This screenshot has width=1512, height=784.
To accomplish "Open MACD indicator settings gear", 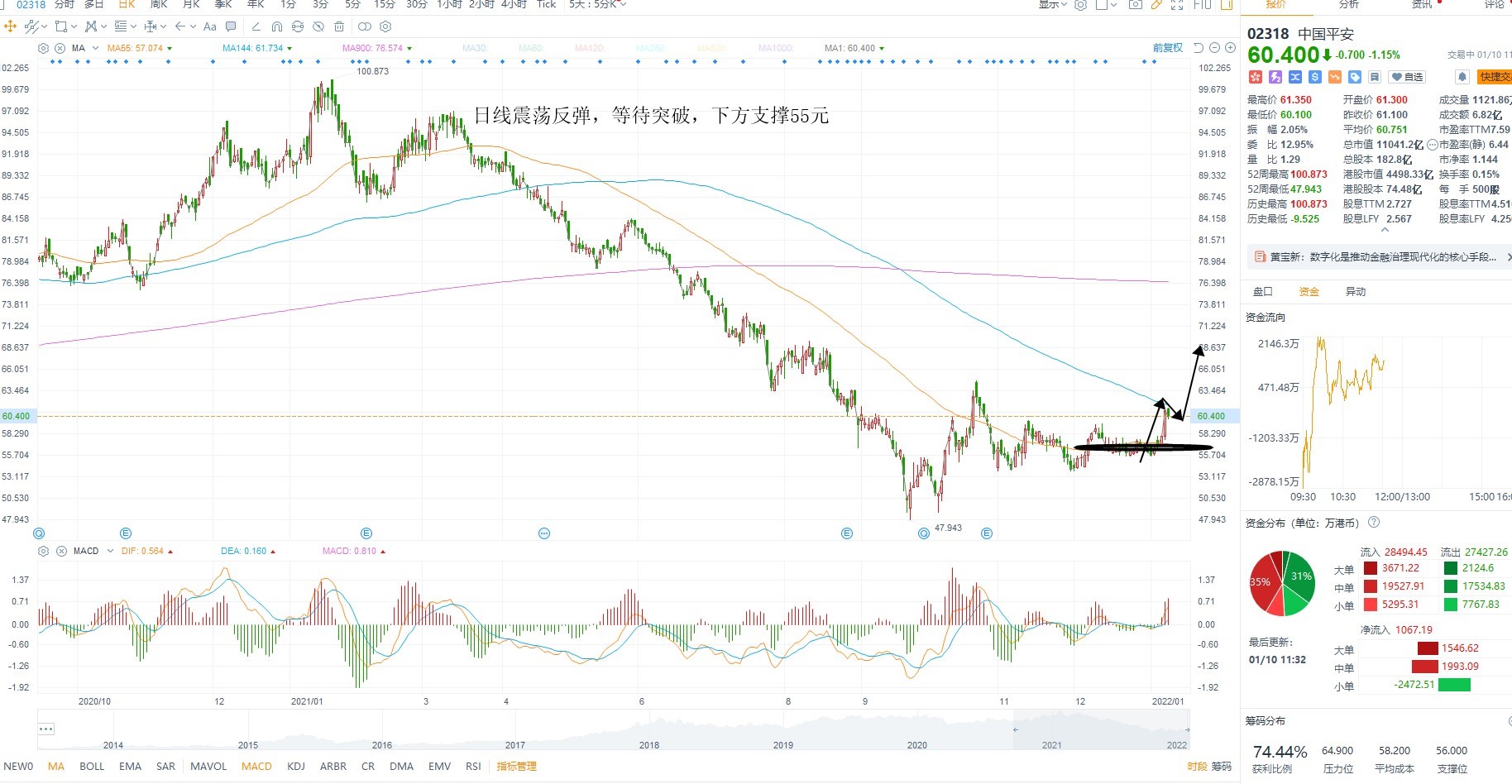I will [x=44, y=551].
